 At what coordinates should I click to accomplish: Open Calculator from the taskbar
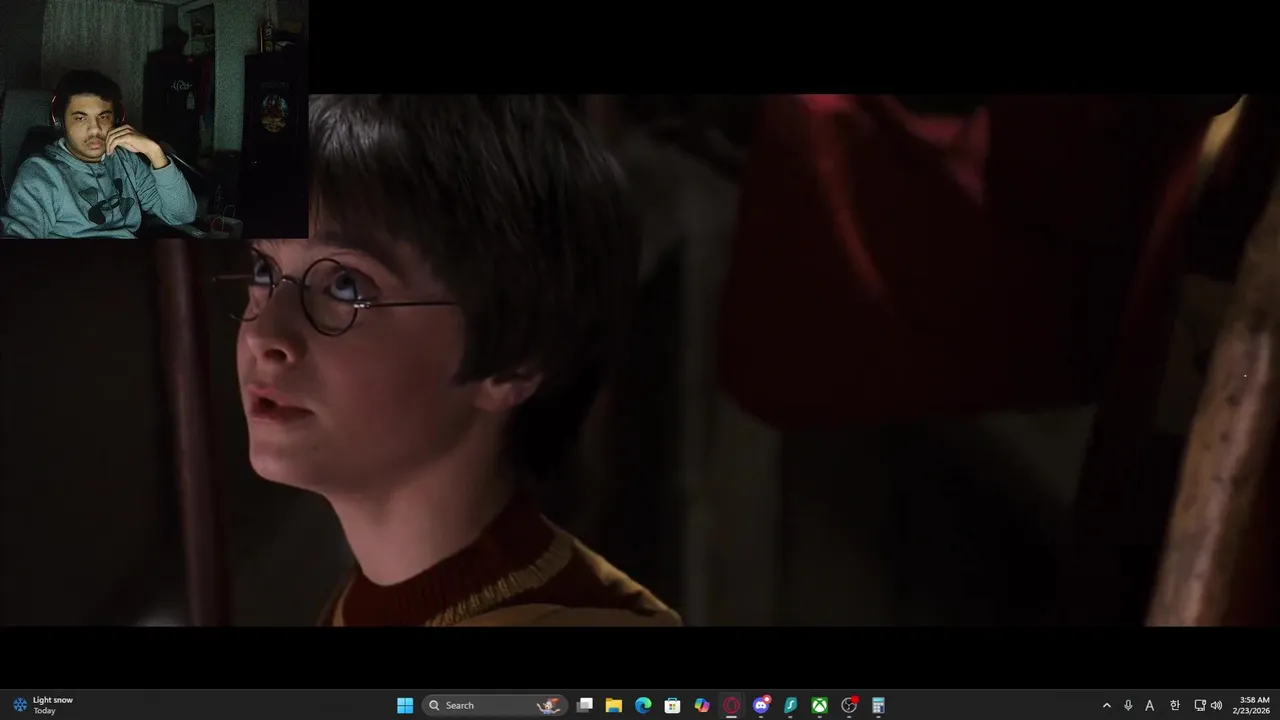pos(878,705)
